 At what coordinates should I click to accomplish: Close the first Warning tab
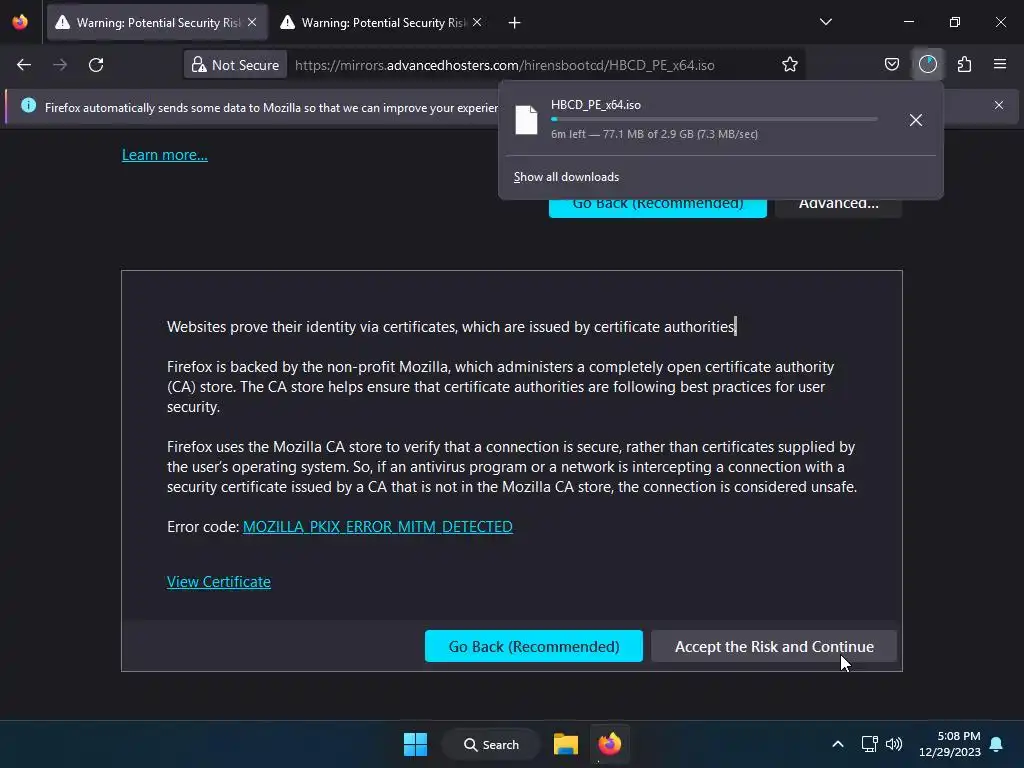click(x=252, y=23)
